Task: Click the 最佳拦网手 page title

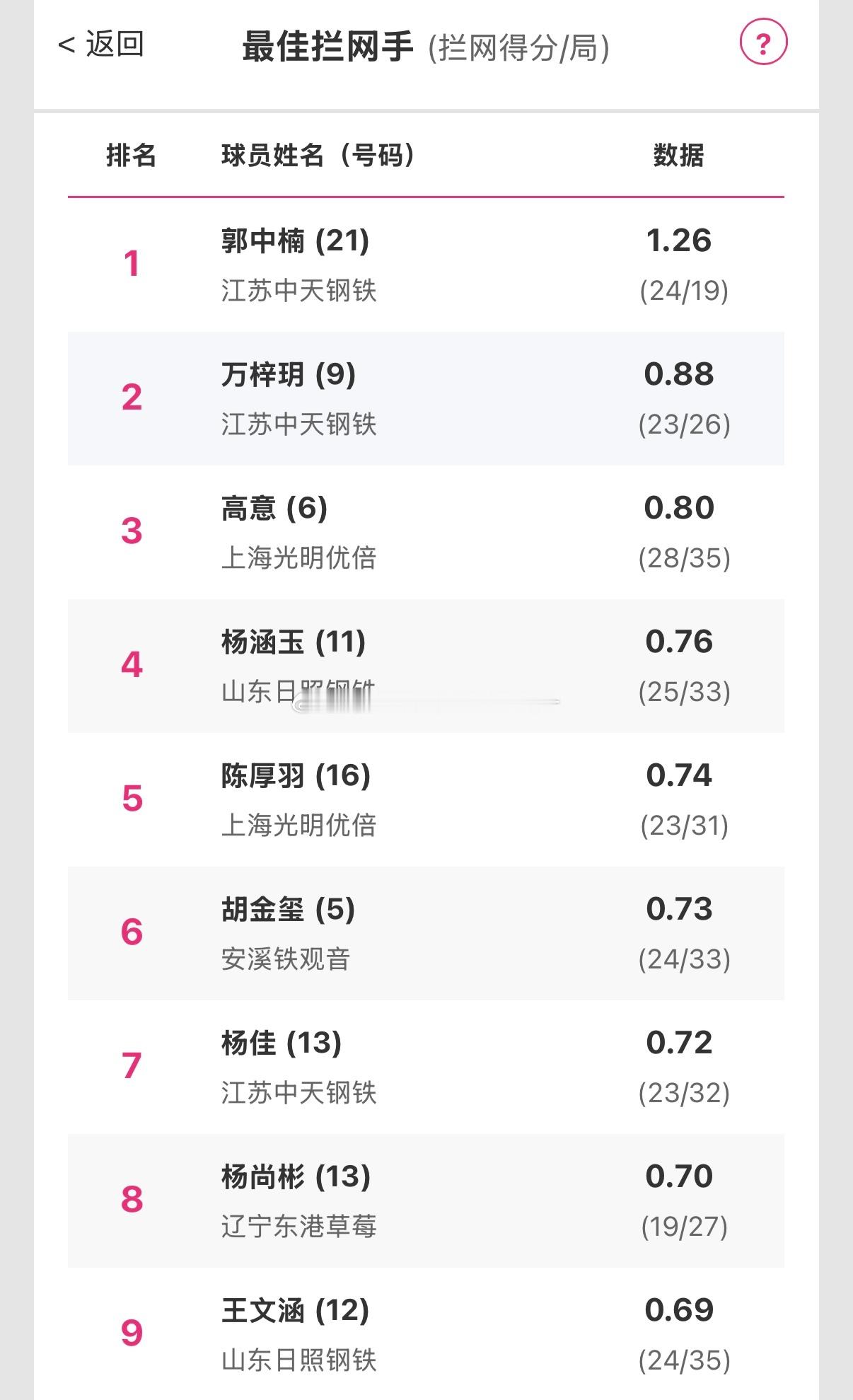Action: coord(327,47)
